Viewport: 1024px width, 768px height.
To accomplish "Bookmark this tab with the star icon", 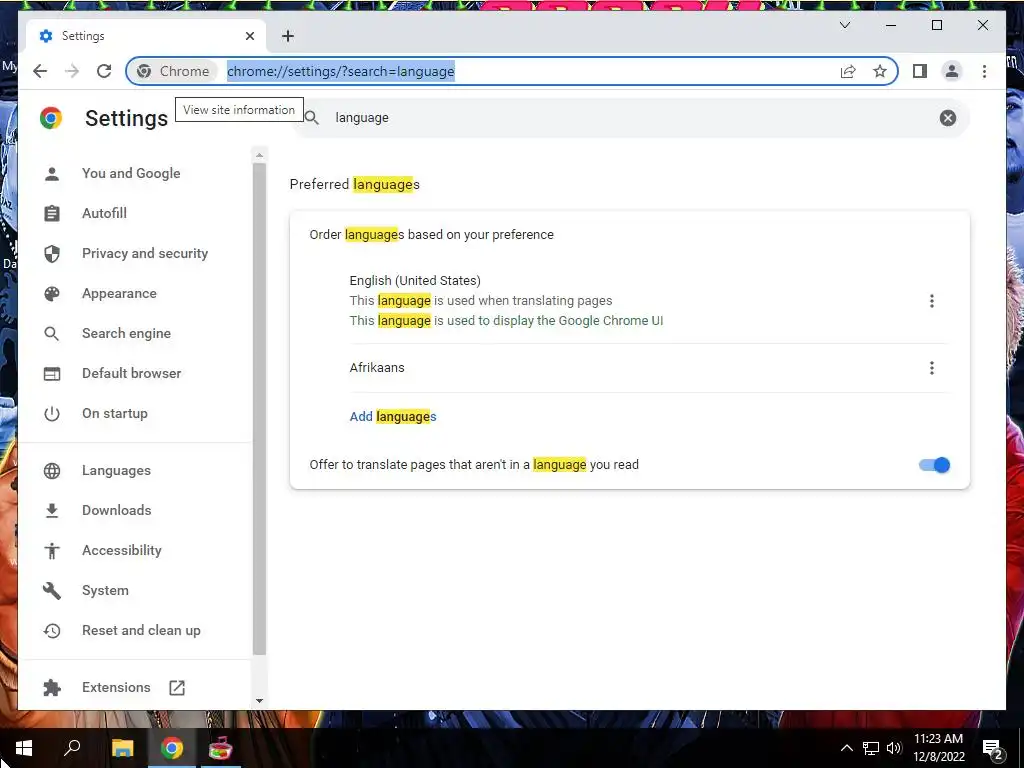I will (880, 71).
